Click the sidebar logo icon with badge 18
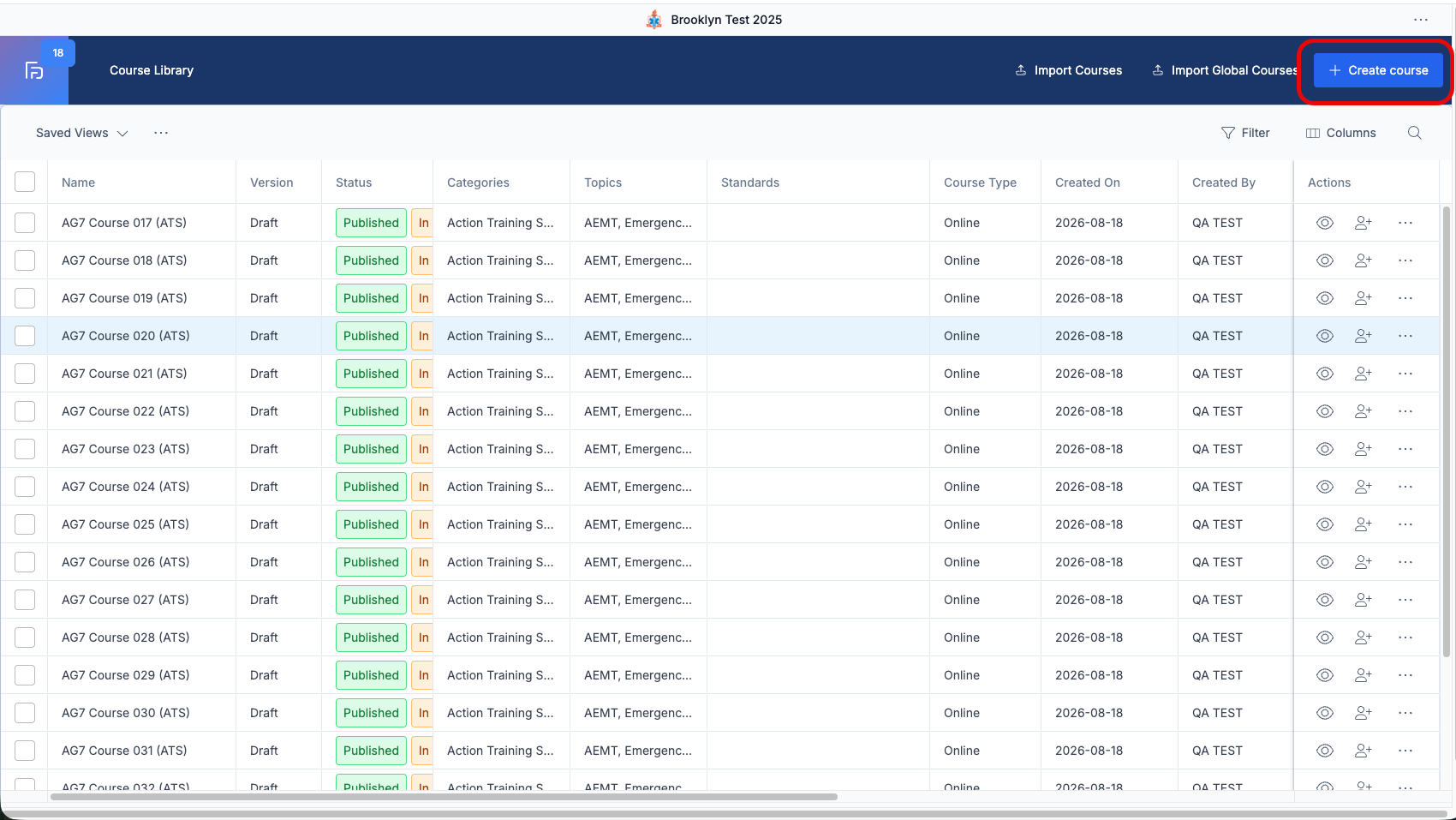 (34, 70)
